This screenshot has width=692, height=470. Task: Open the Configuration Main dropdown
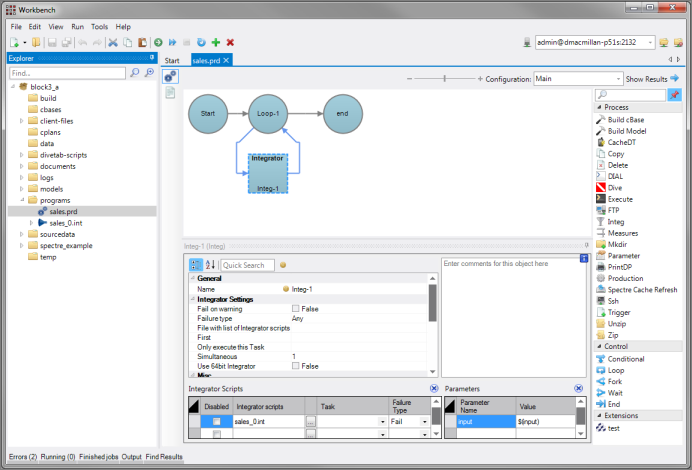tap(618, 79)
